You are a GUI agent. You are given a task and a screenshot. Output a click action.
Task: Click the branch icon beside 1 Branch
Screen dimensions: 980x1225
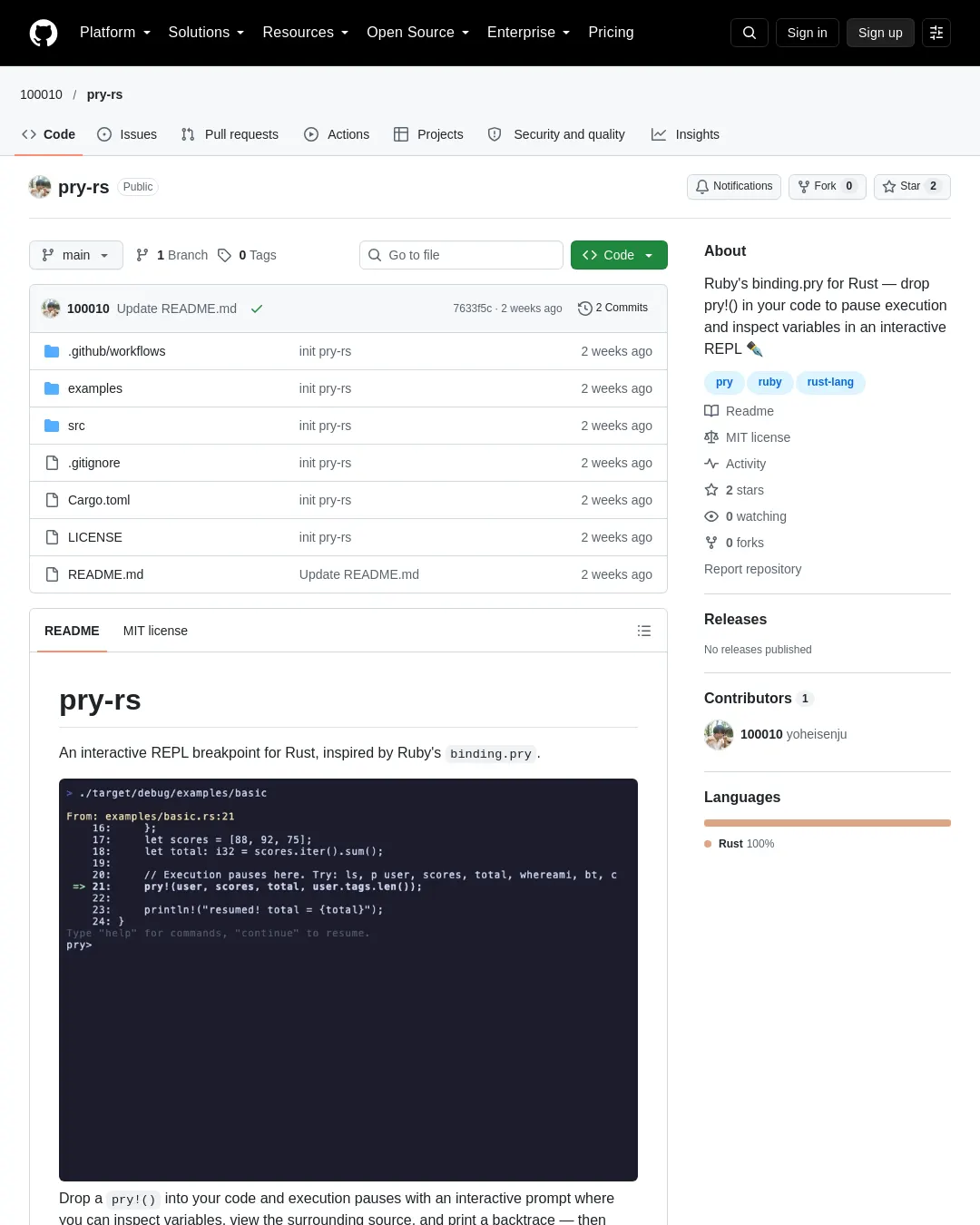point(142,255)
